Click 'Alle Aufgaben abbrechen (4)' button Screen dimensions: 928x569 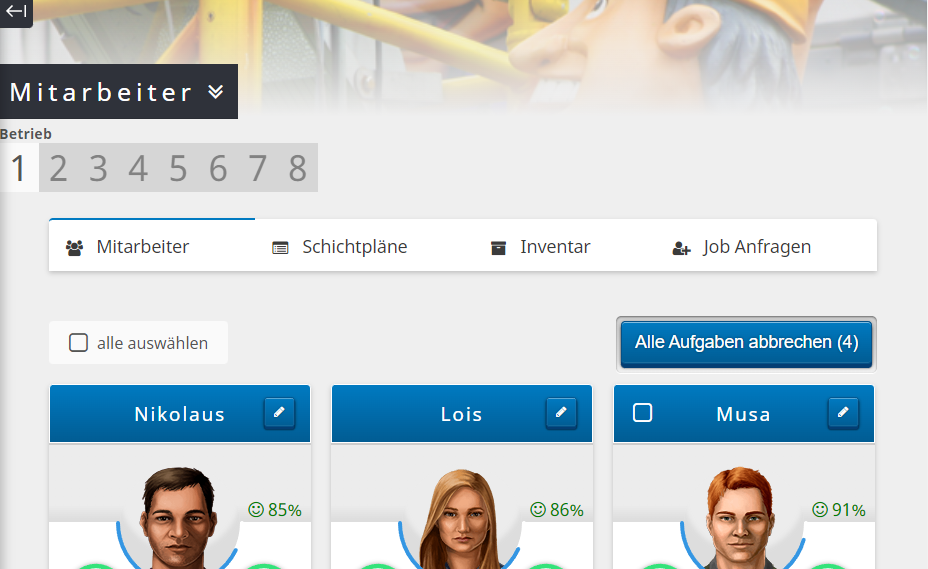746,343
